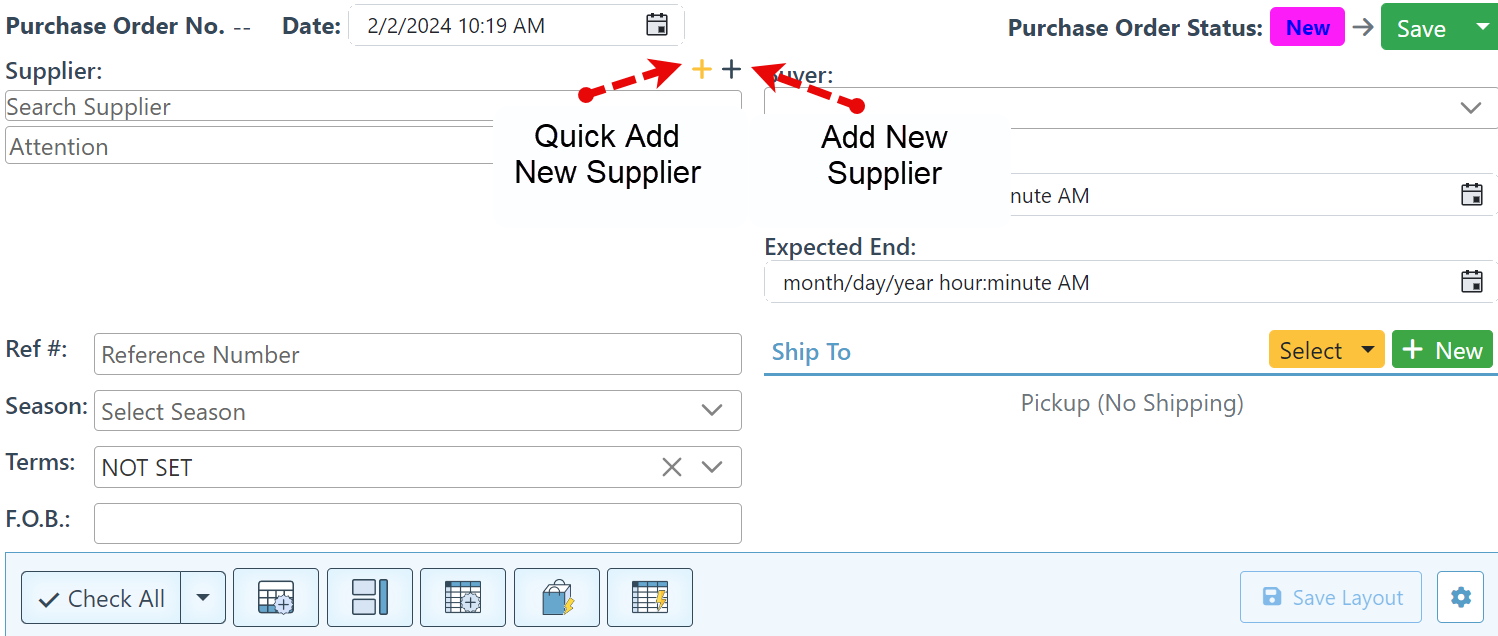Image resolution: width=1498 pixels, height=636 pixels.
Task: Open the Expected End calendar picker
Action: (1471, 282)
